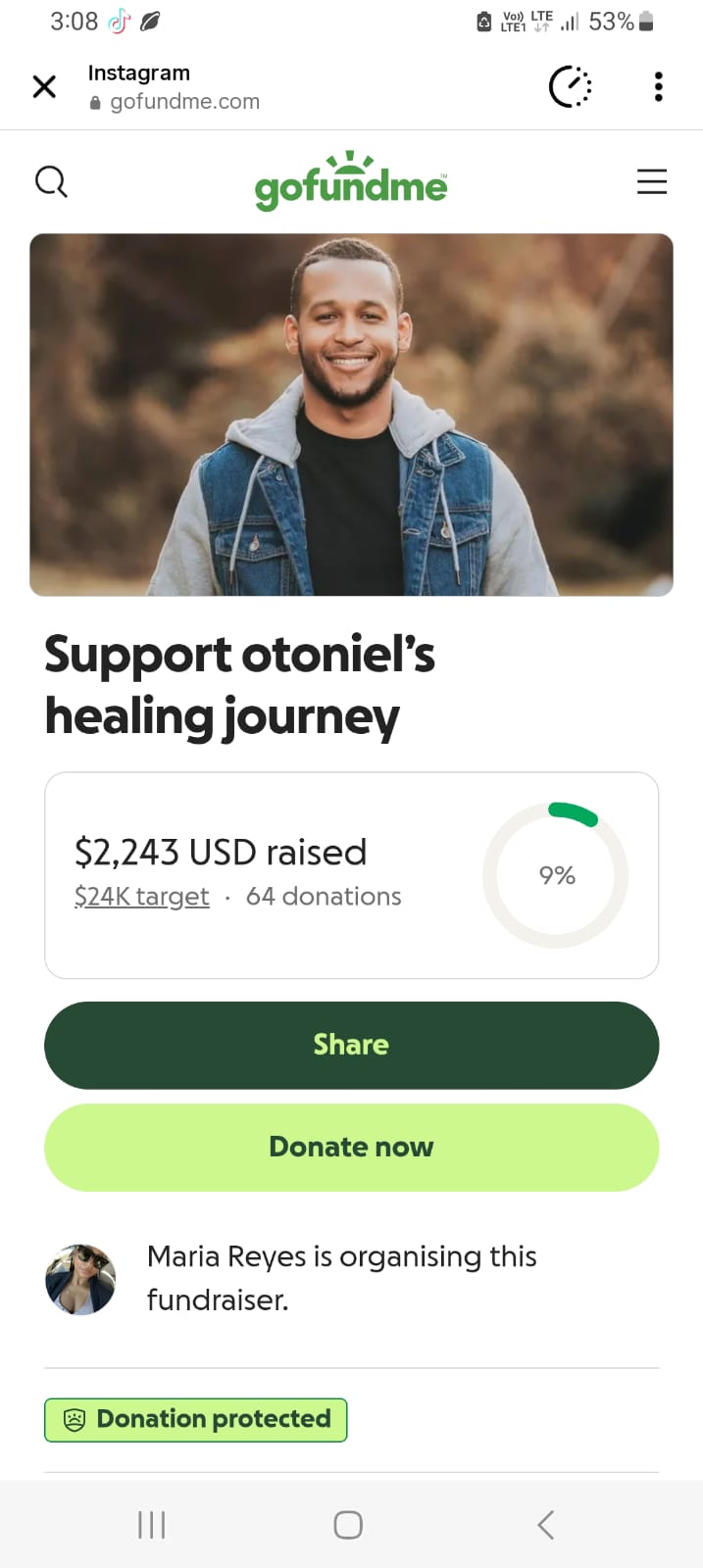Tap the gofundme.com URL text
Viewport: 703px width, 1568px height.
point(184,102)
